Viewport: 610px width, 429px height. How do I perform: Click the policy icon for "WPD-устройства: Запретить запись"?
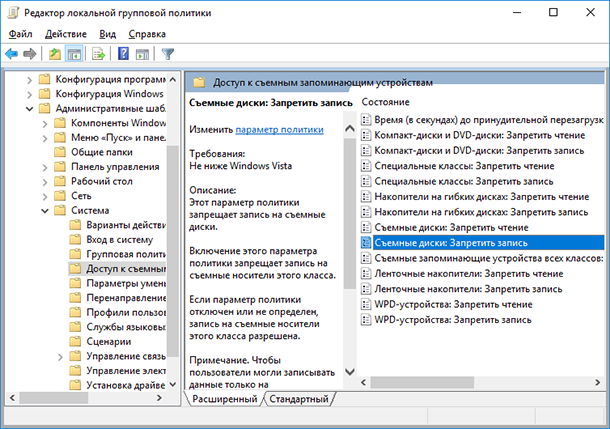click(366, 320)
